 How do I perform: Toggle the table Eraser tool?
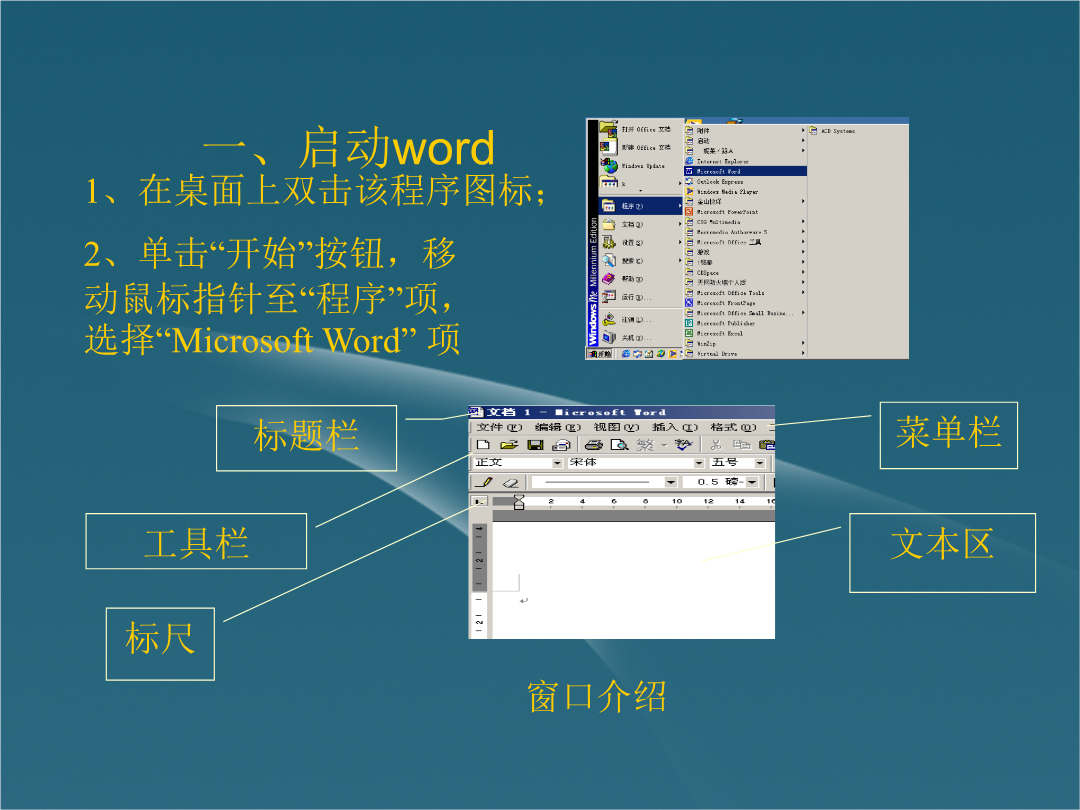tap(510, 482)
